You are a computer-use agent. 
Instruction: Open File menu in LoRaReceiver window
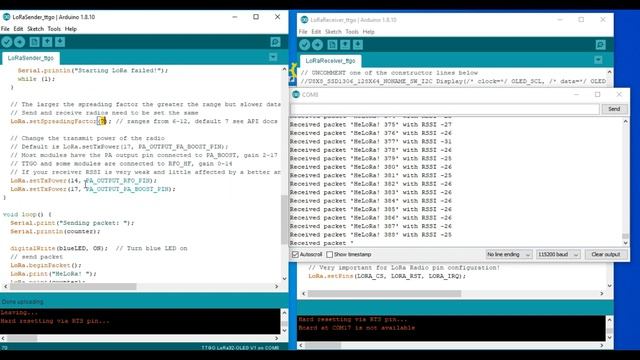(x=303, y=32)
